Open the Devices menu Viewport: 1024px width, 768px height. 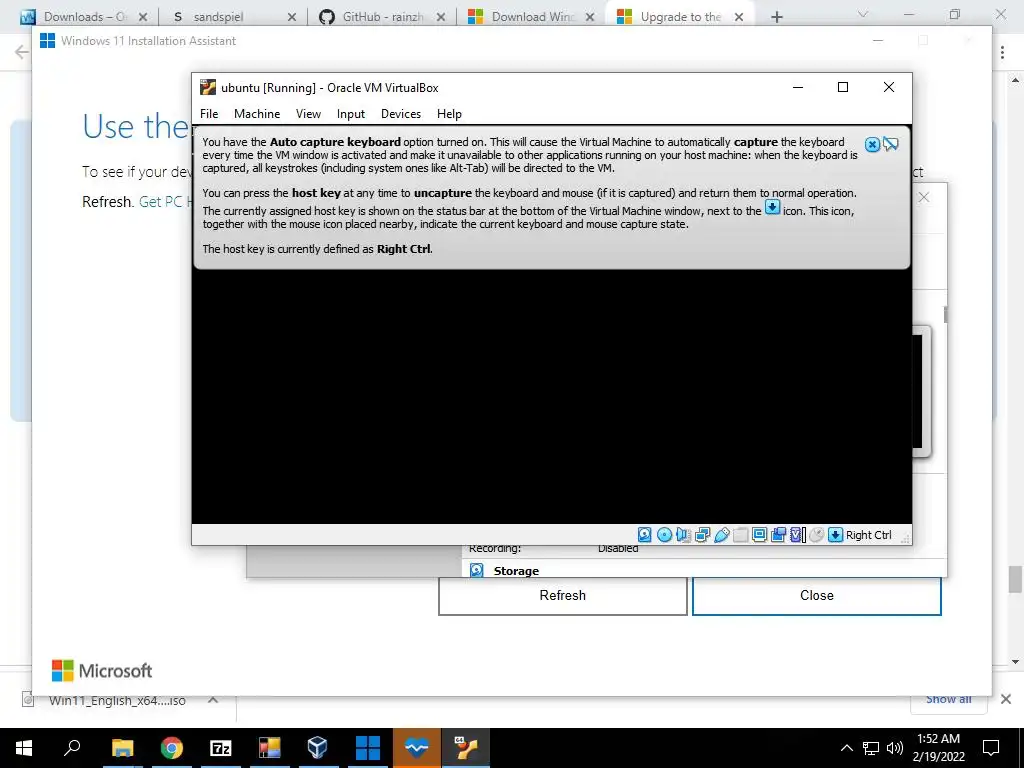point(401,114)
